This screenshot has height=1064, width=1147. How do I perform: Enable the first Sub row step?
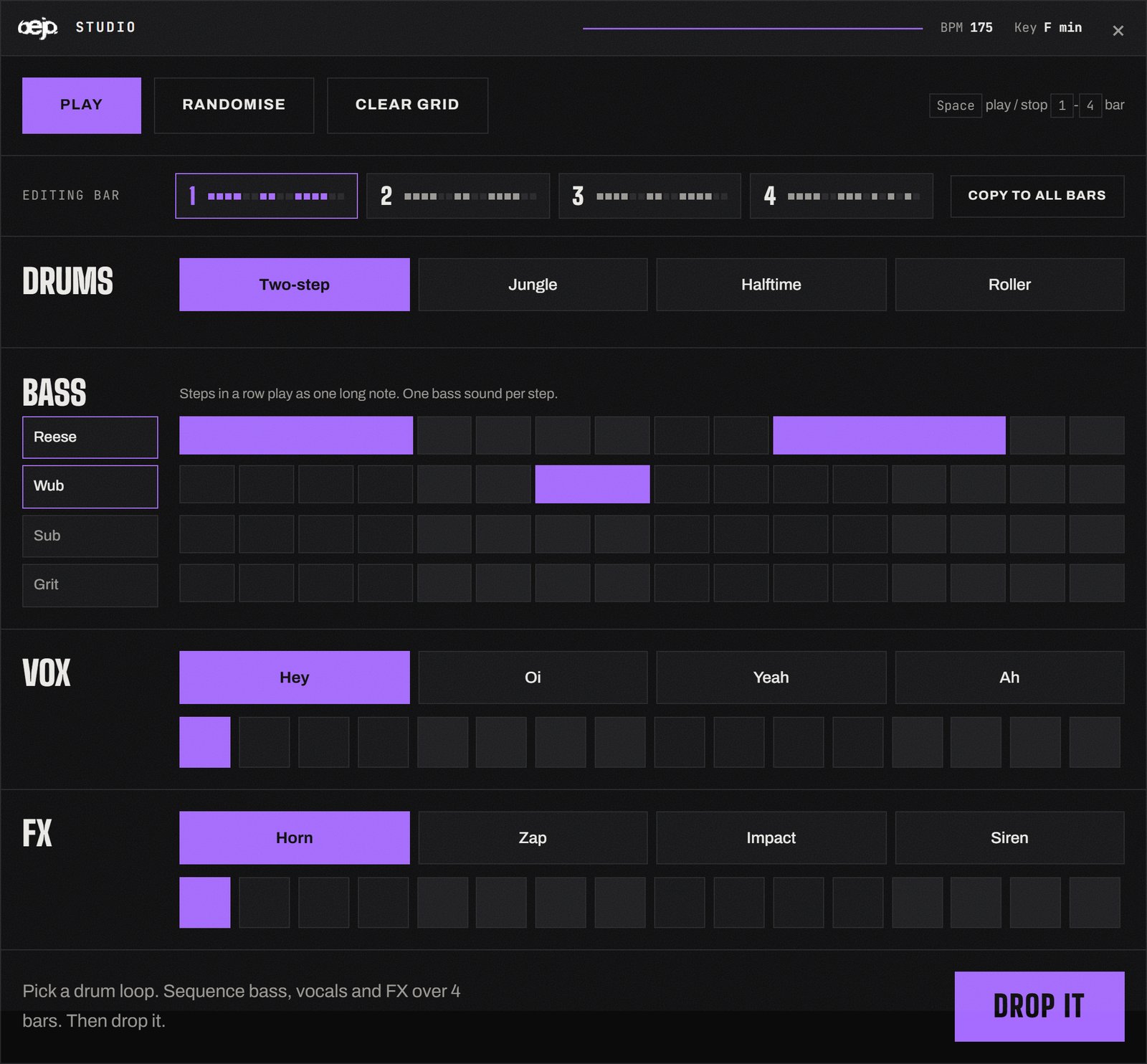[207, 534]
